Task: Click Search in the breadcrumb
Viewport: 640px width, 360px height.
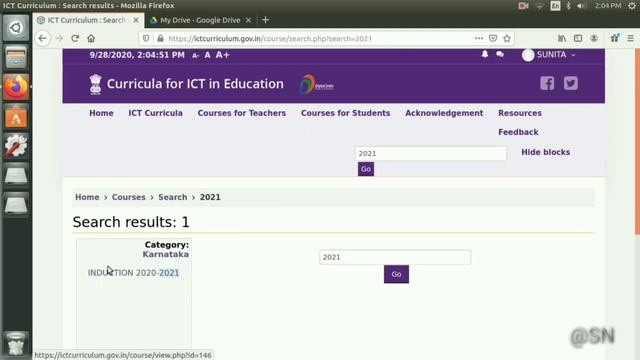Action: tap(173, 197)
